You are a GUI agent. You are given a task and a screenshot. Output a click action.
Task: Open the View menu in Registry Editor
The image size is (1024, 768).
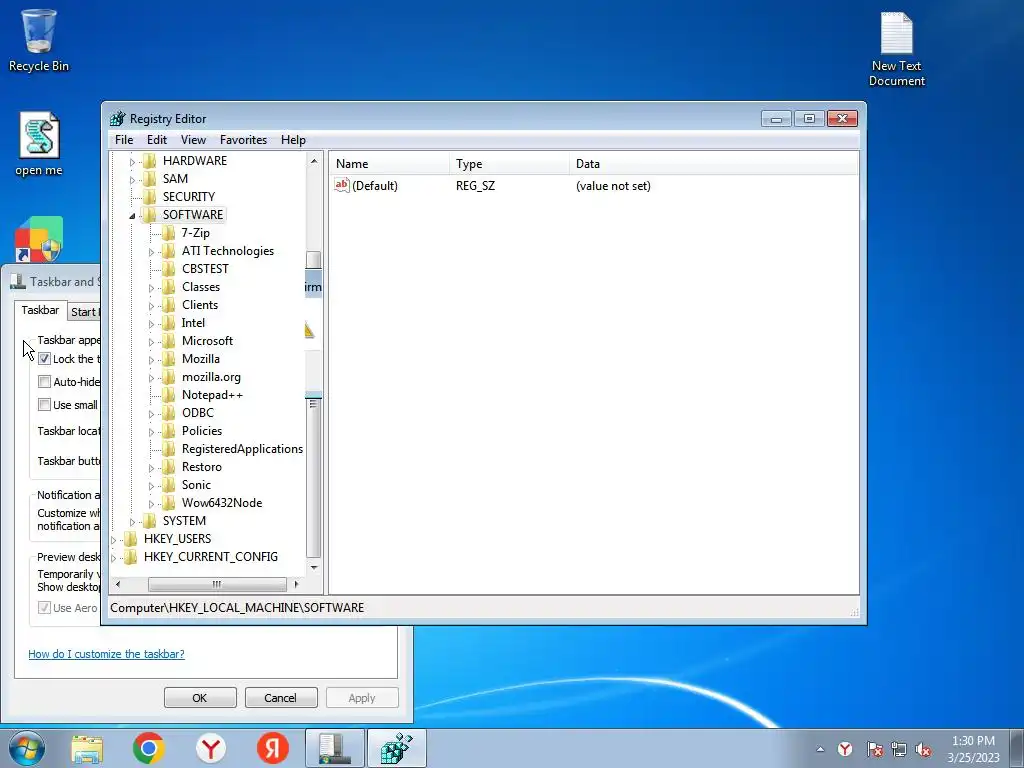(x=193, y=140)
